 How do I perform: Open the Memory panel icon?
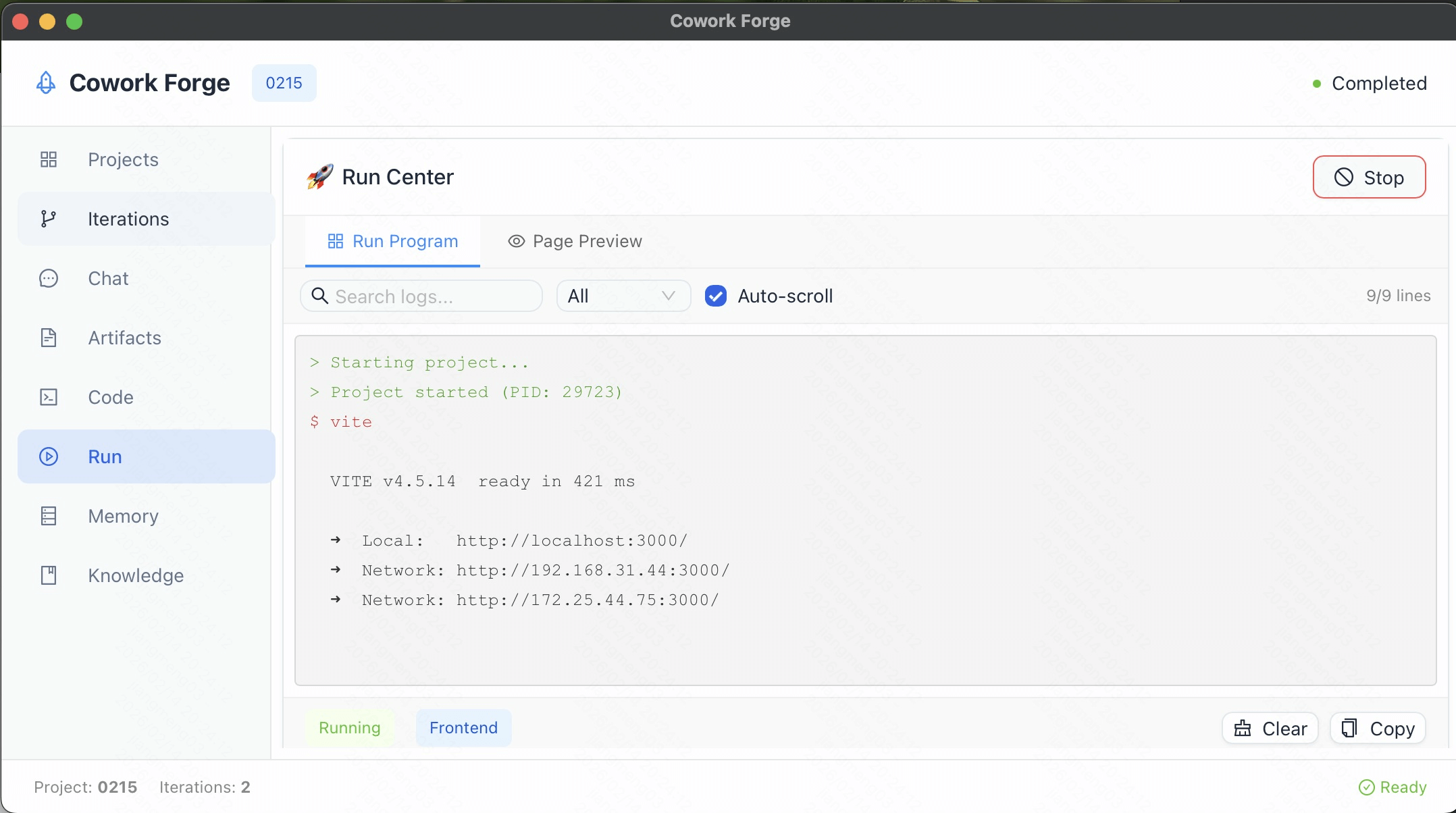click(49, 515)
